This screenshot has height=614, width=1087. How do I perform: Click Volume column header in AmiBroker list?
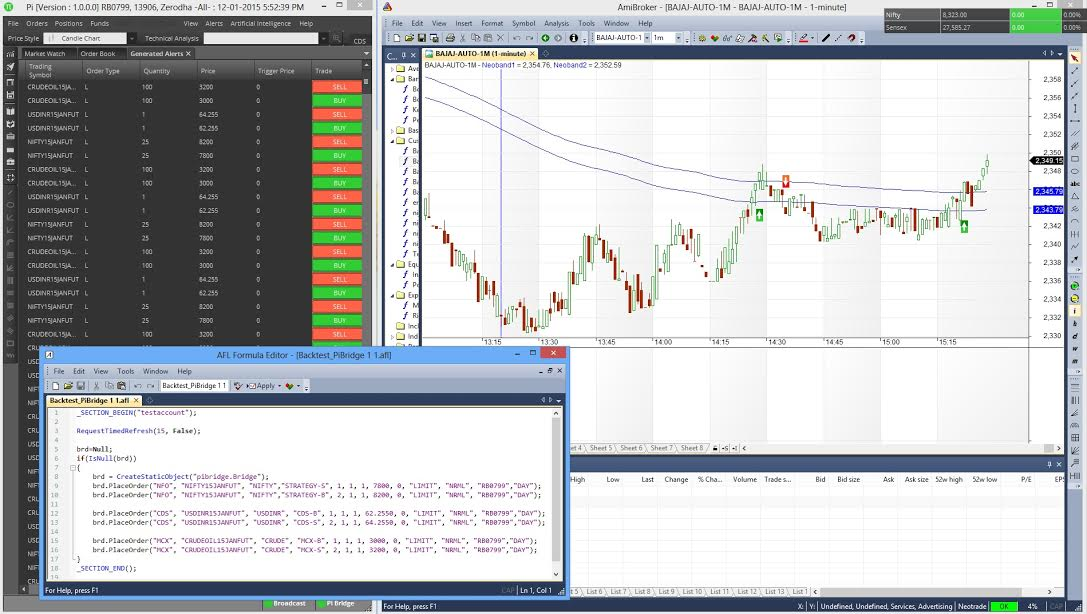(x=745, y=480)
